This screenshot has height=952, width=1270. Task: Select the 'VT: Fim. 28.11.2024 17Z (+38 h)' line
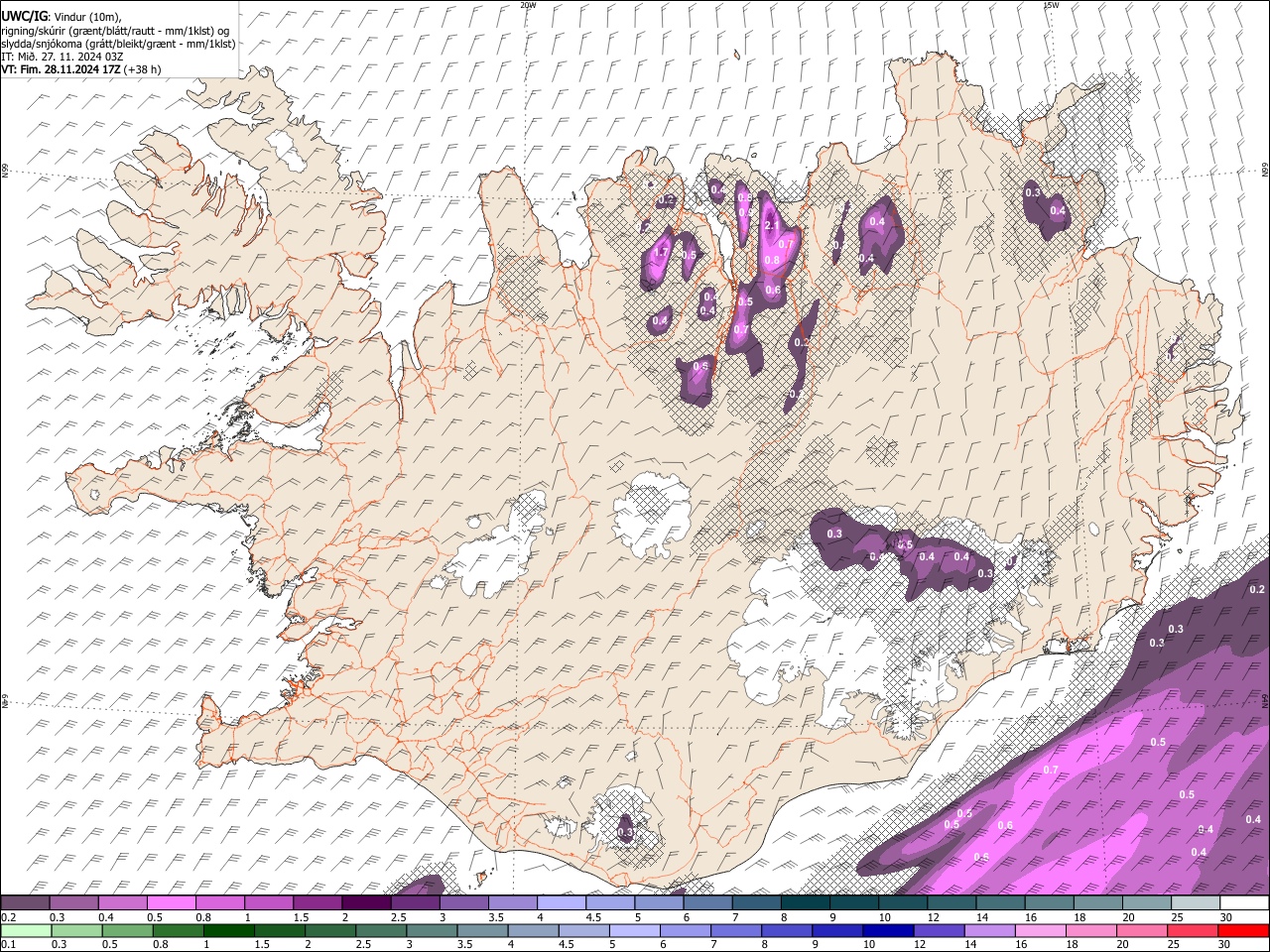click(x=81, y=69)
